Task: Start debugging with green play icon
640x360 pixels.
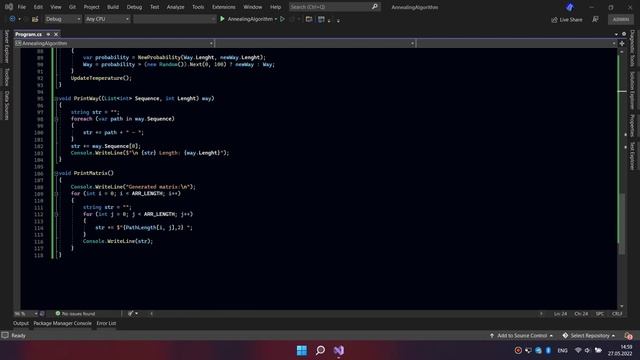Action: tap(222, 19)
